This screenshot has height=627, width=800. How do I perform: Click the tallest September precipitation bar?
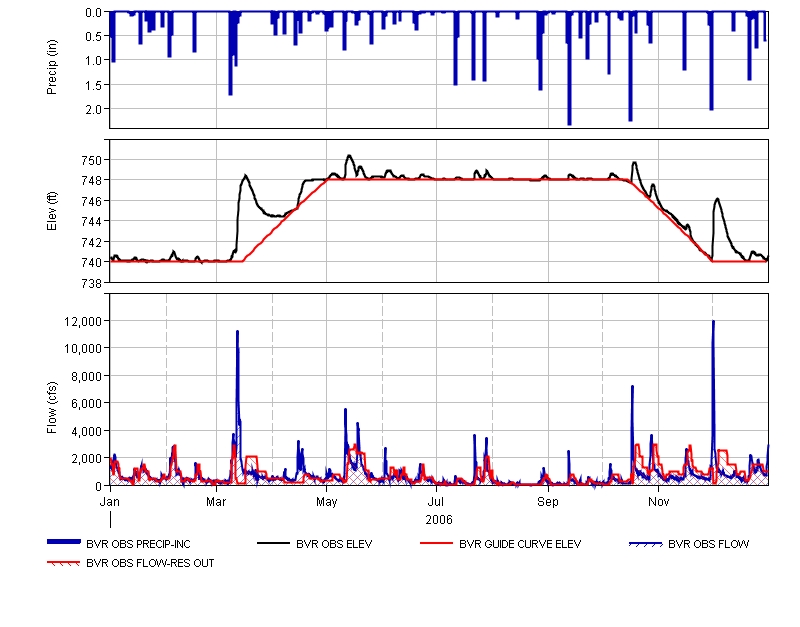click(569, 69)
